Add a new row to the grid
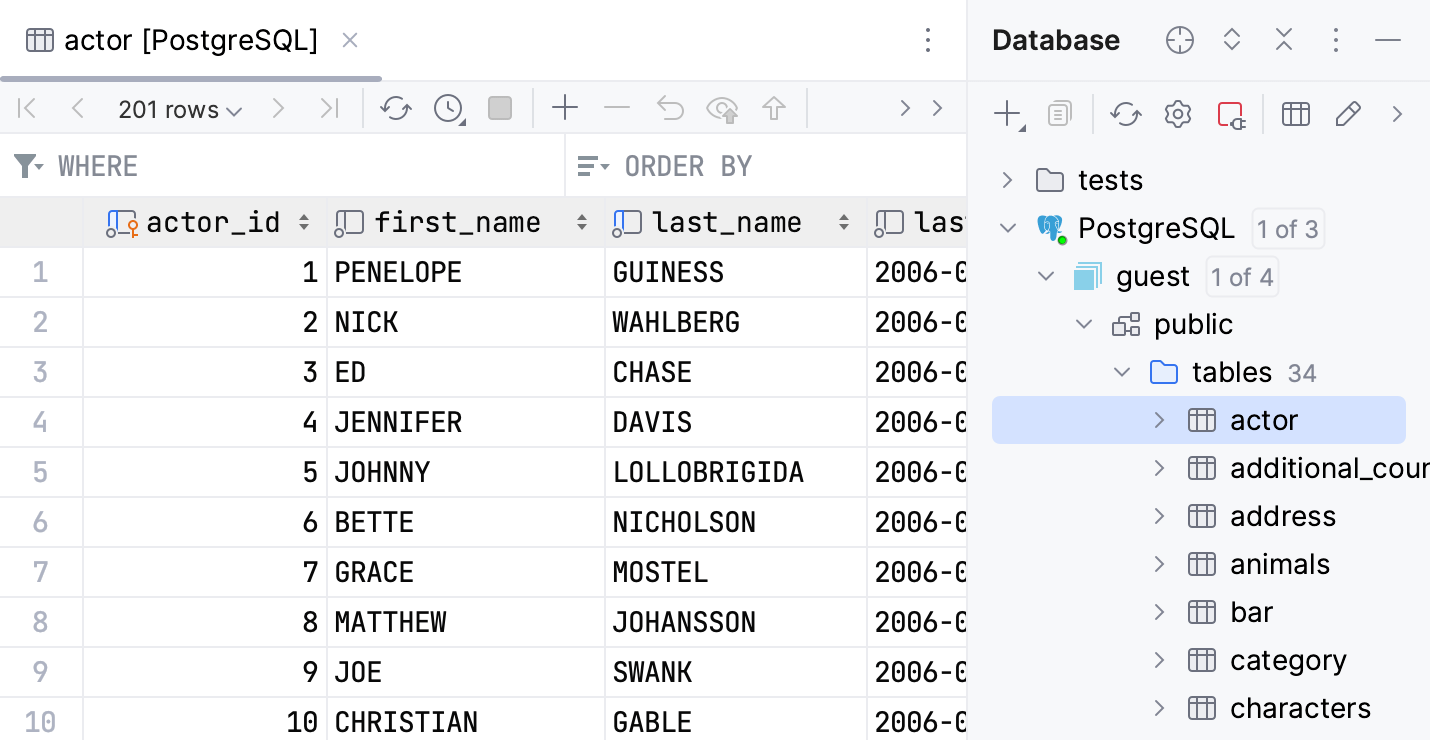This screenshot has height=740, width=1430. (565, 108)
